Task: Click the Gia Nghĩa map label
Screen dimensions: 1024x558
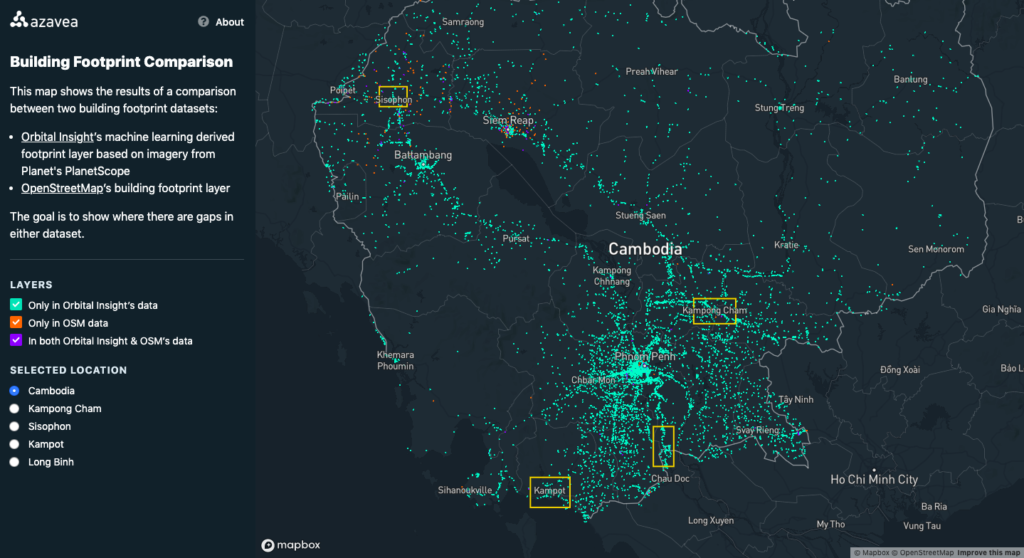Action: click(1001, 309)
